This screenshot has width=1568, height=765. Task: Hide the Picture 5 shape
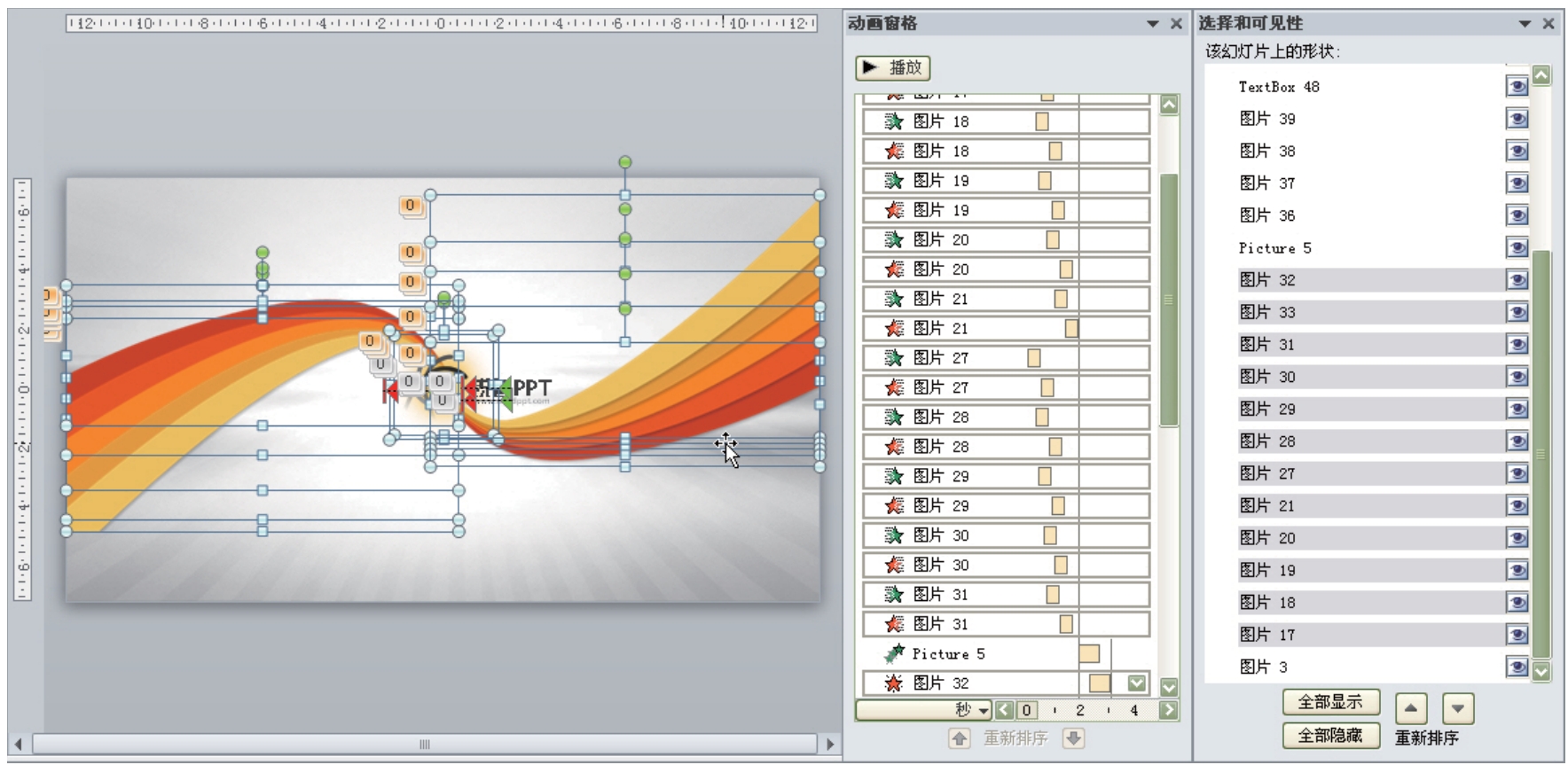click(x=1517, y=248)
